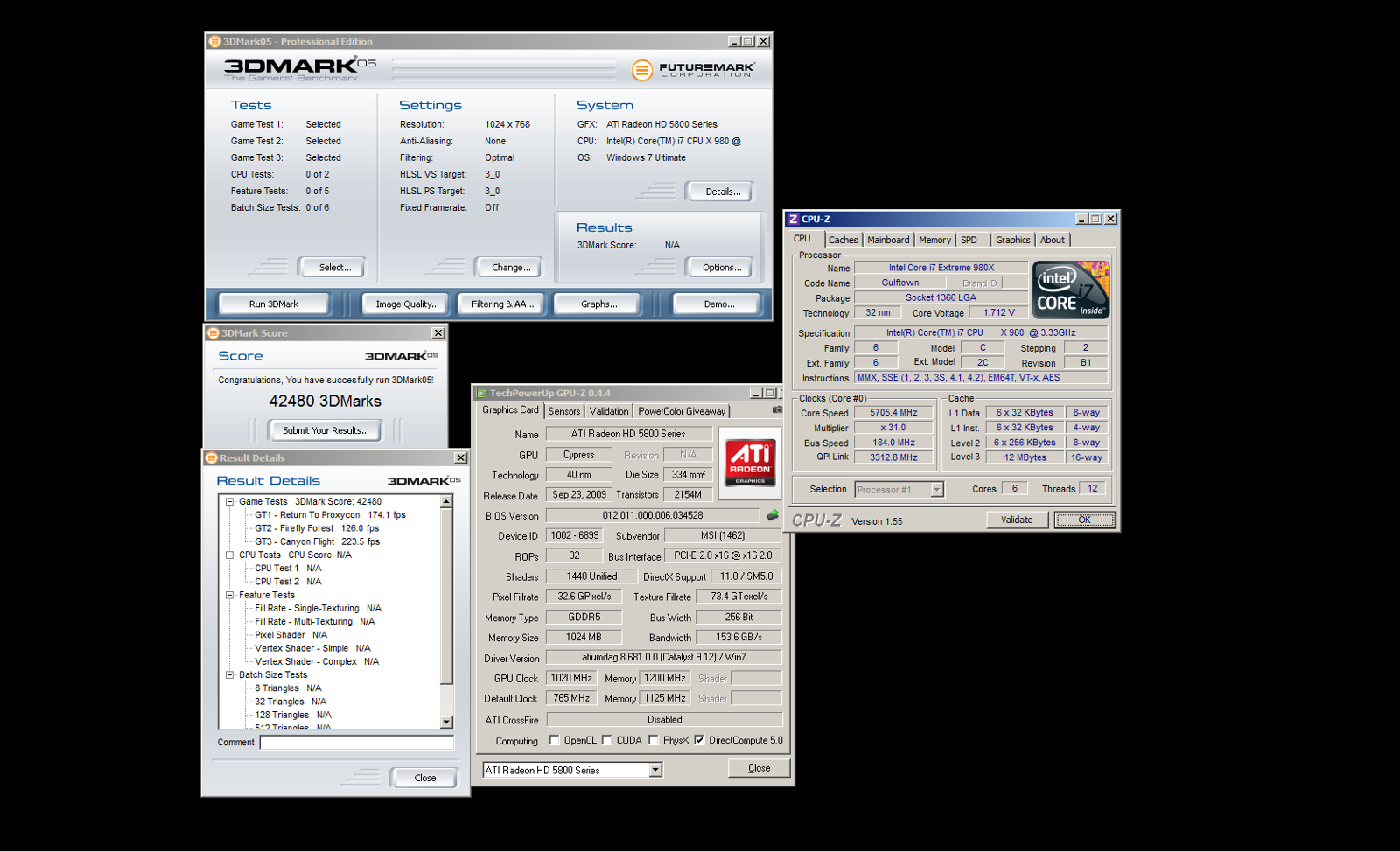Open the Graphs... button
Viewport: 1400px width, 852px height.
point(598,304)
